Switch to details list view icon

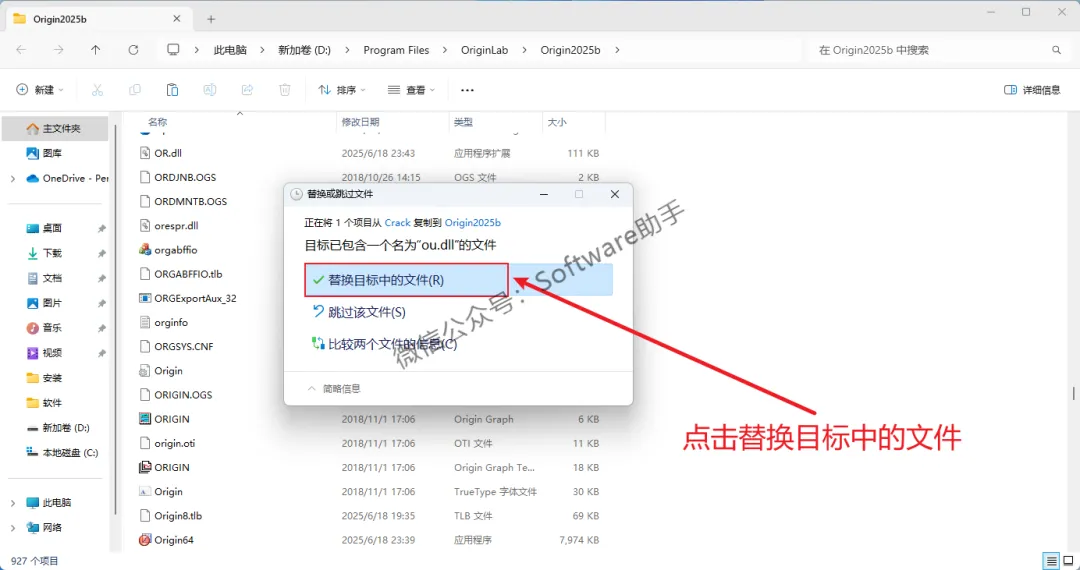pos(1051,560)
